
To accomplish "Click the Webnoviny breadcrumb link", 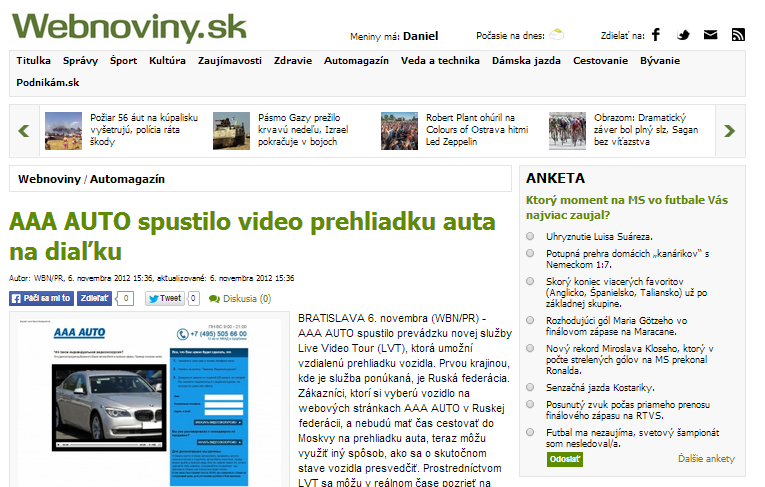I will point(49,179).
